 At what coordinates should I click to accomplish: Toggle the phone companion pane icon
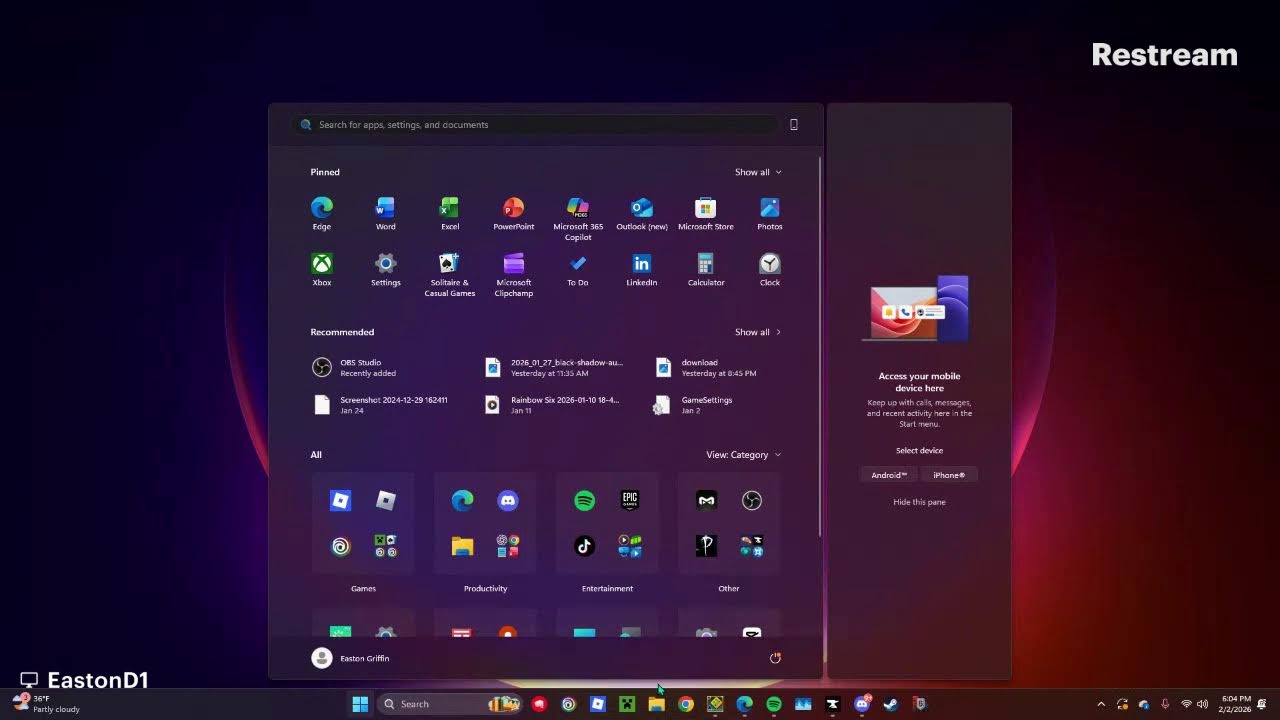[794, 125]
